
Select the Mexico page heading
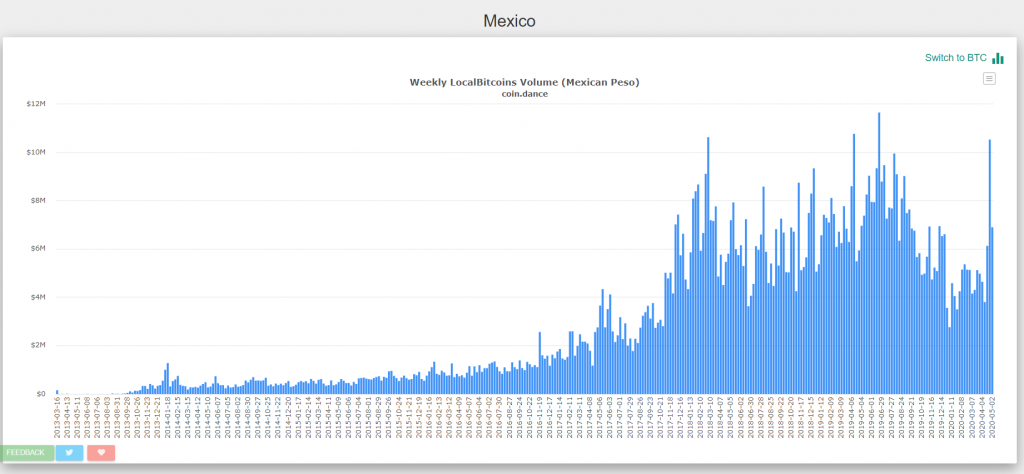click(x=511, y=20)
